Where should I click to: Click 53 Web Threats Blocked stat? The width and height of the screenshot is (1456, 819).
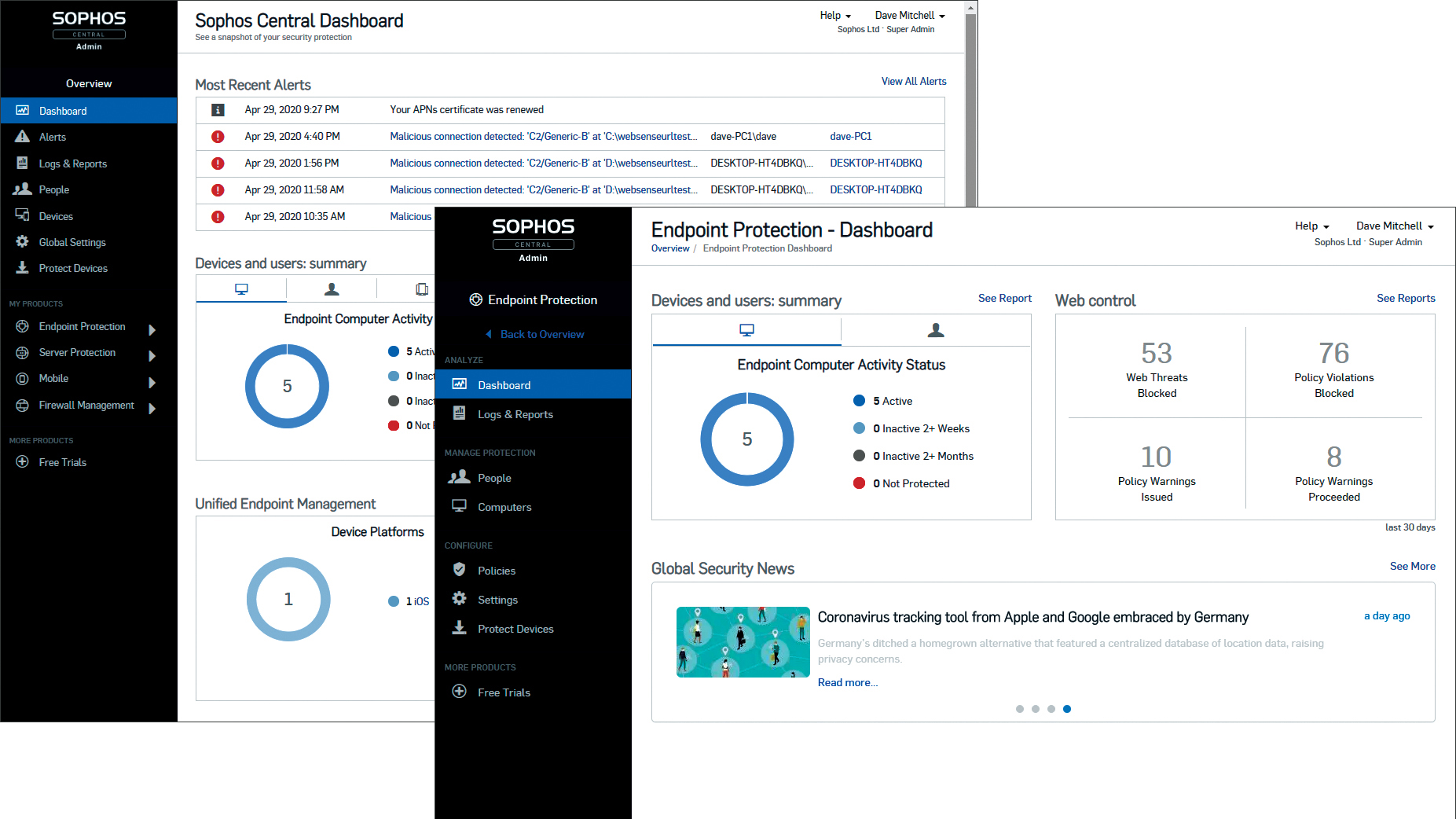[x=1157, y=368]
